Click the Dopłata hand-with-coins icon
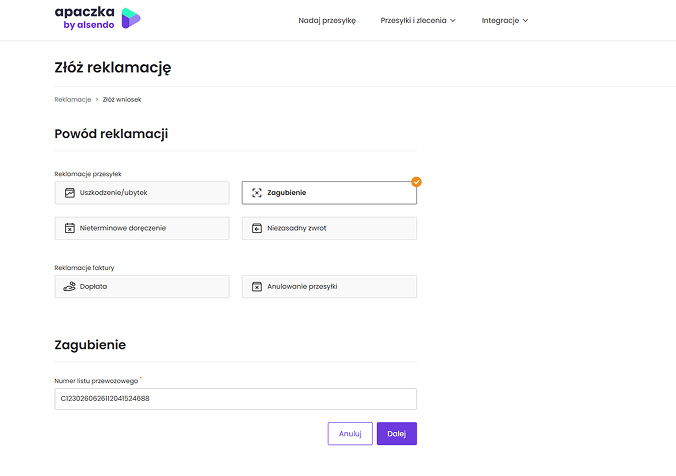 point(69,286)
